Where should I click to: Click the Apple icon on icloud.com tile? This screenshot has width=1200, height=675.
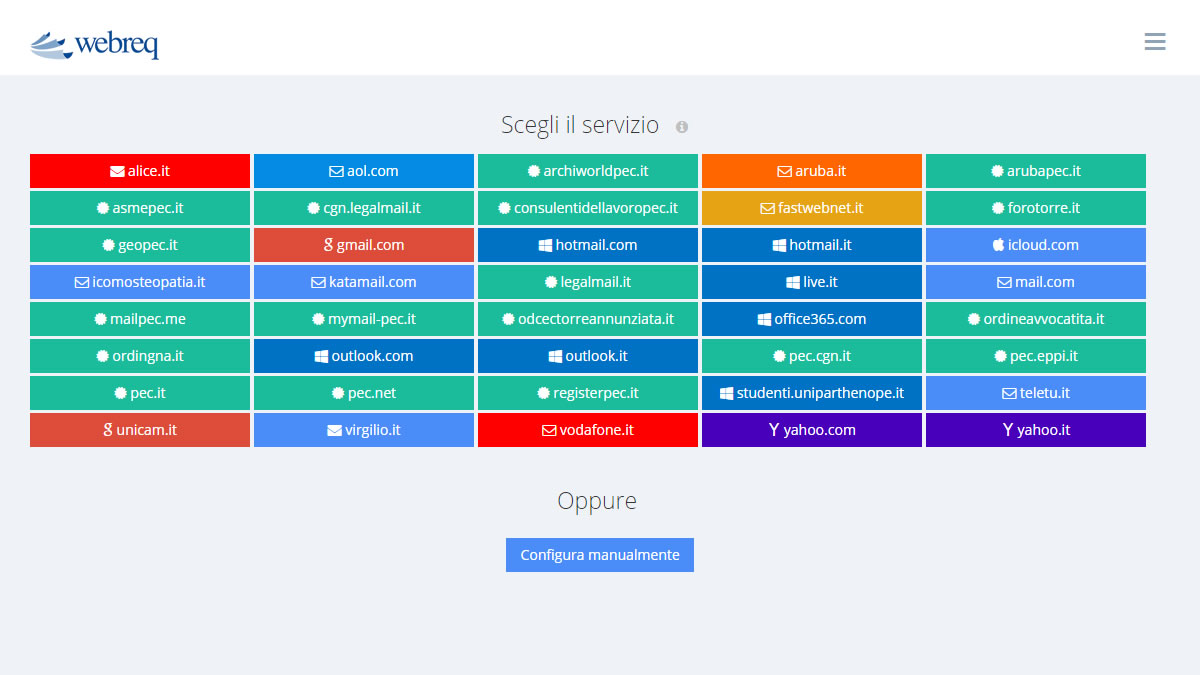pyautogui.click(x=997, y=245)
